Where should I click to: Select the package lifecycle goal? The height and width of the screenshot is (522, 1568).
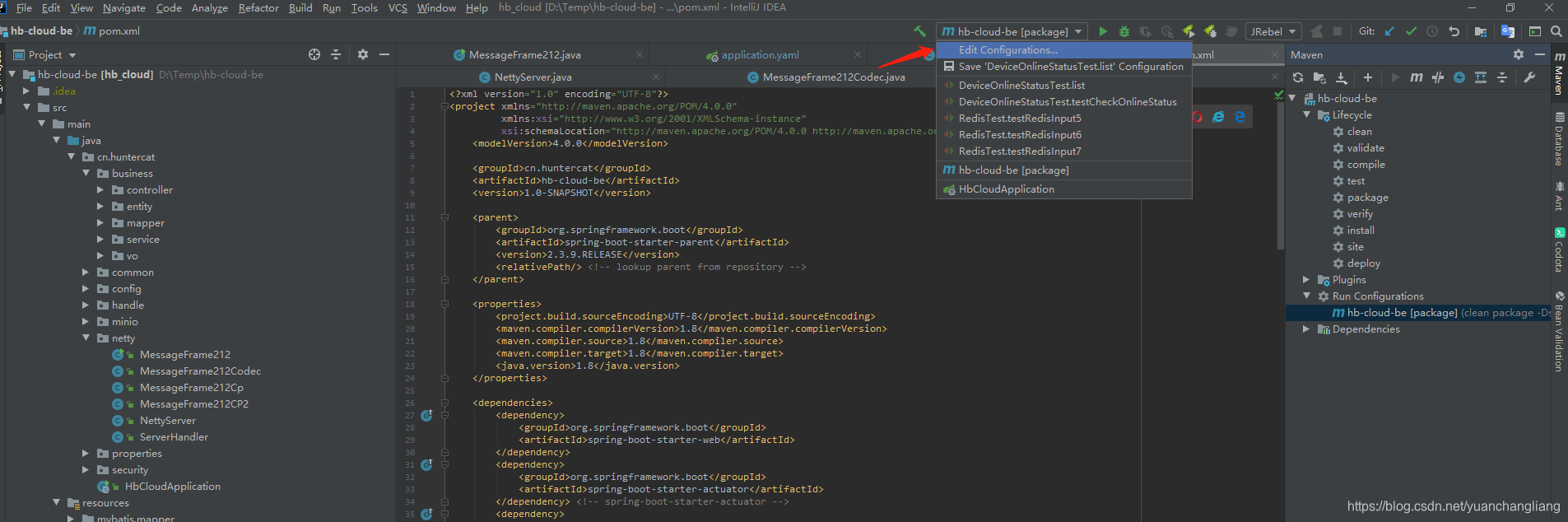coord(1367,198)
